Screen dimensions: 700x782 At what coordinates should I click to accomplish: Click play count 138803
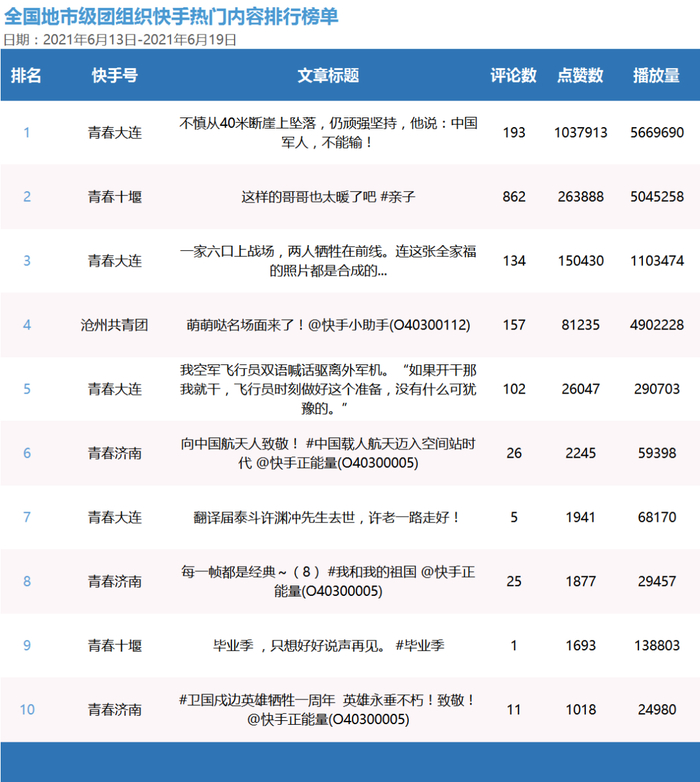tap(657, 645)
